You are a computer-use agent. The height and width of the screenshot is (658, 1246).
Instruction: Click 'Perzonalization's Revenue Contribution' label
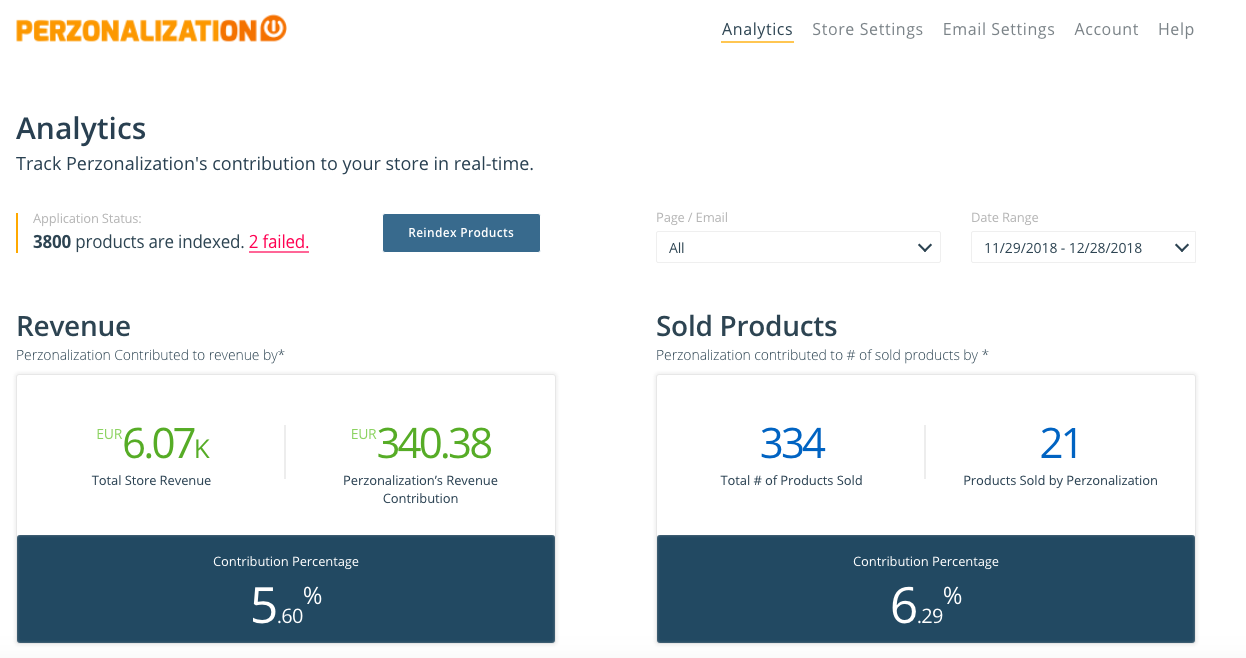click(x=421, y=490)
